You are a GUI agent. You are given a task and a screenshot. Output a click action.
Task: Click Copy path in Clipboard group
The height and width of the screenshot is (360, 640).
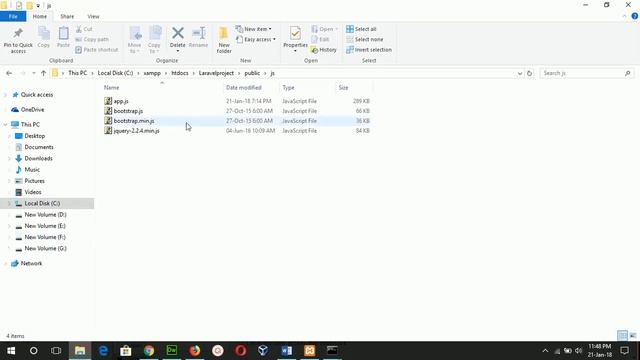pos(92,39)
